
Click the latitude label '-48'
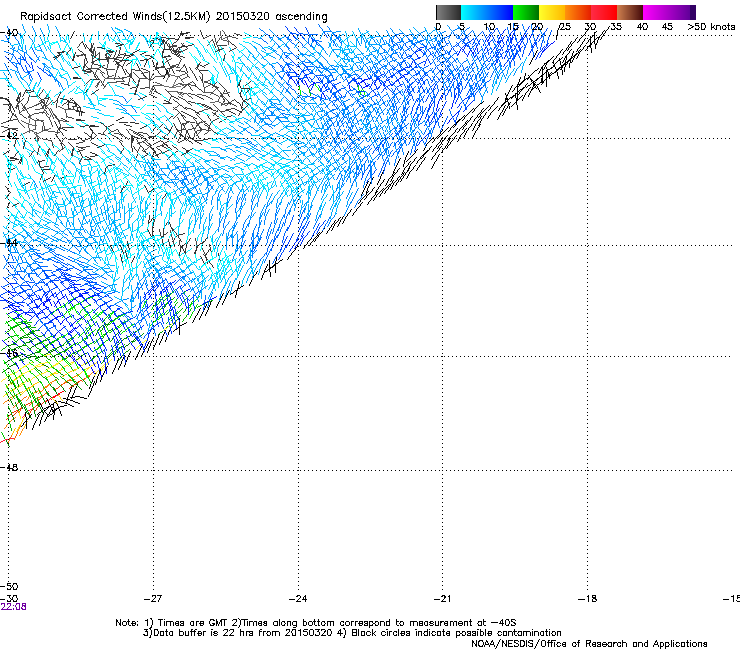[9, 467]
